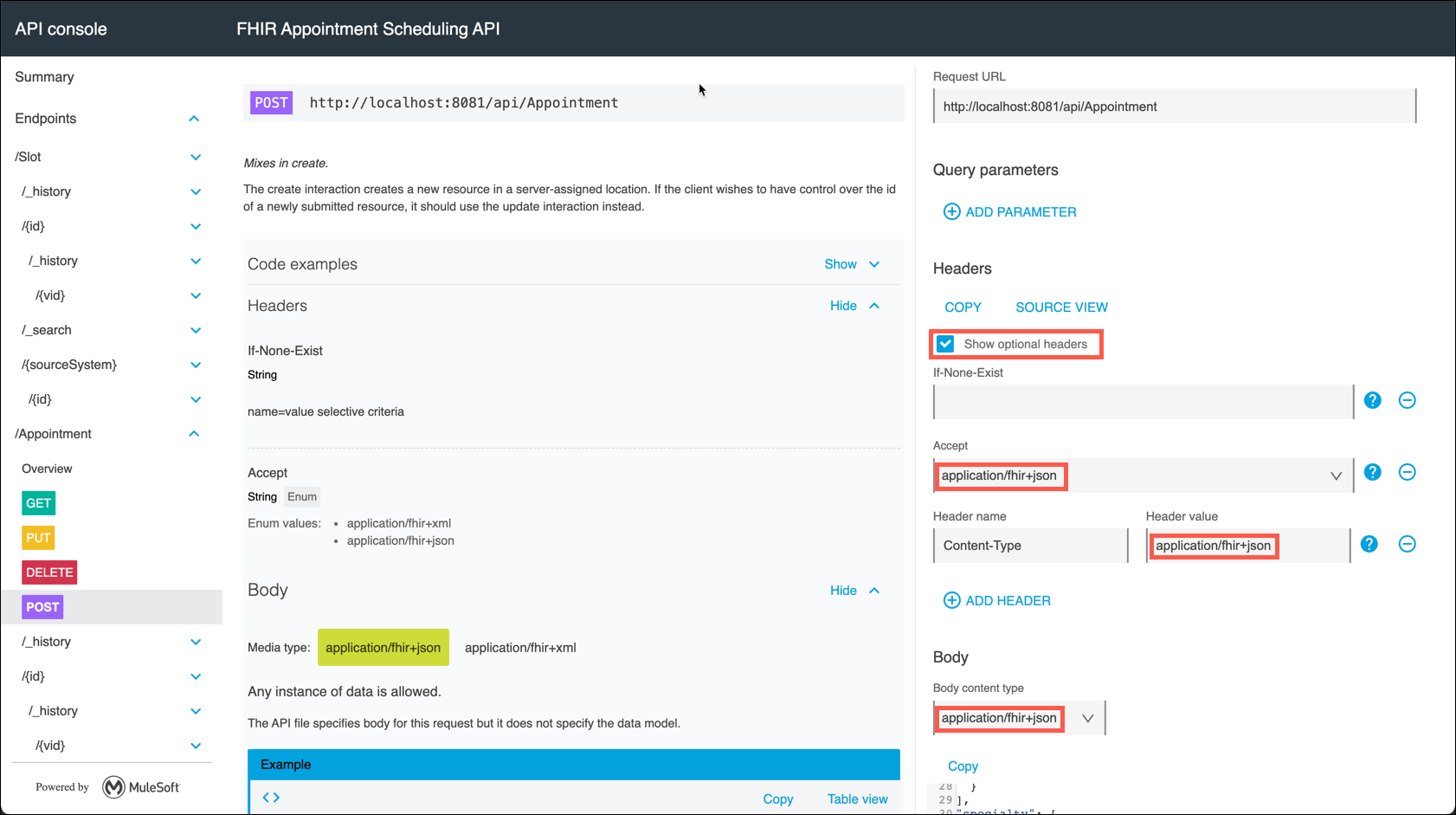Click the plus icon beside ADD PARAMETER

tap(951, 211)
